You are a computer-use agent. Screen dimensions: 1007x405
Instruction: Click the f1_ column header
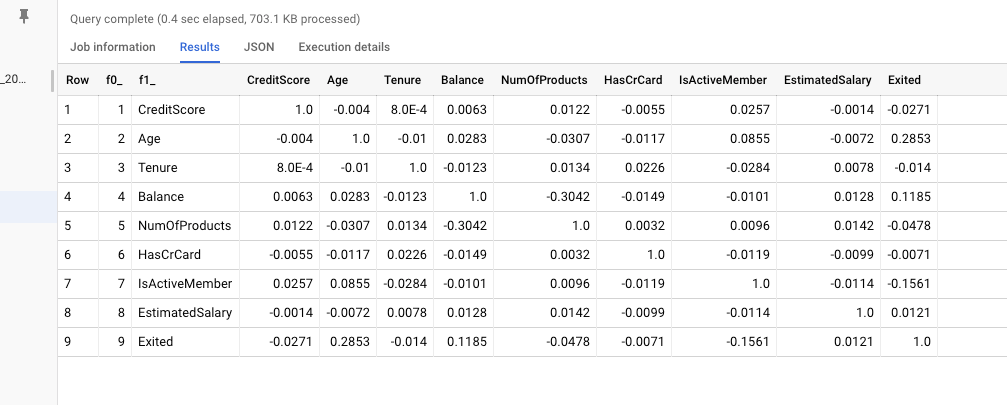tap(147, 80)
